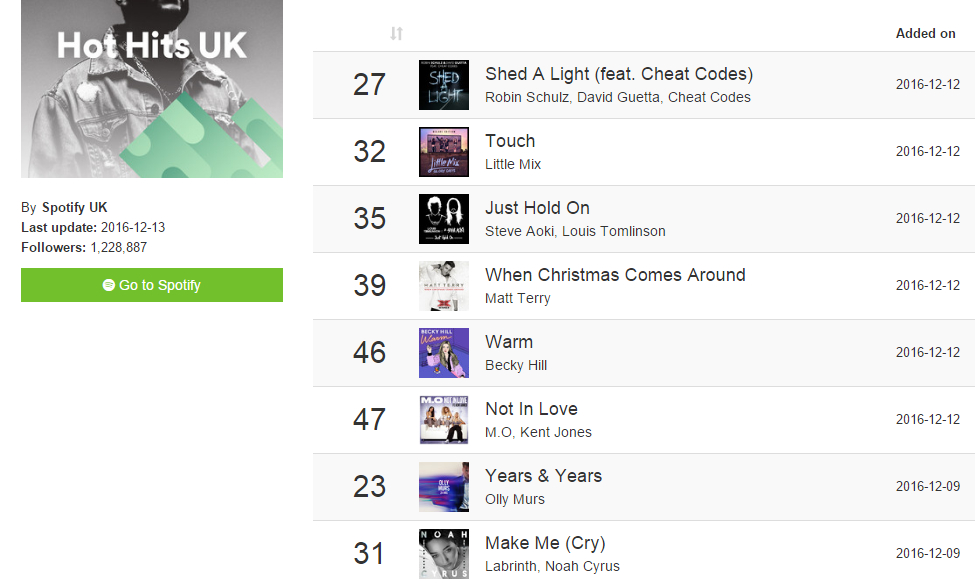975x583 pixels.
Task: Select the Matt Terry artist name
Action: [517, 298]
